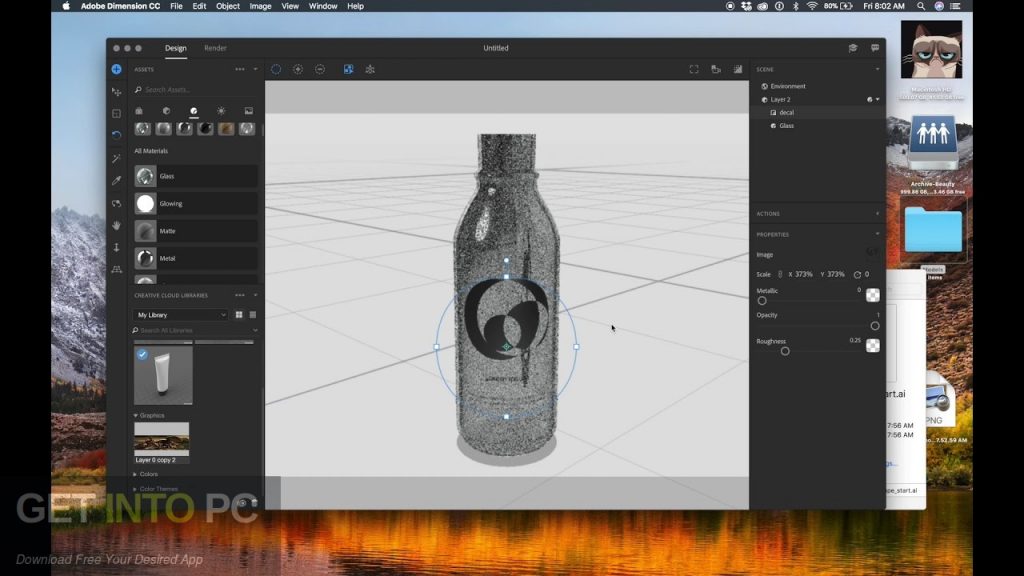Filter assets by Images icon
The height and width of the screenshot is (576, 1024).
tap(249, 111)
